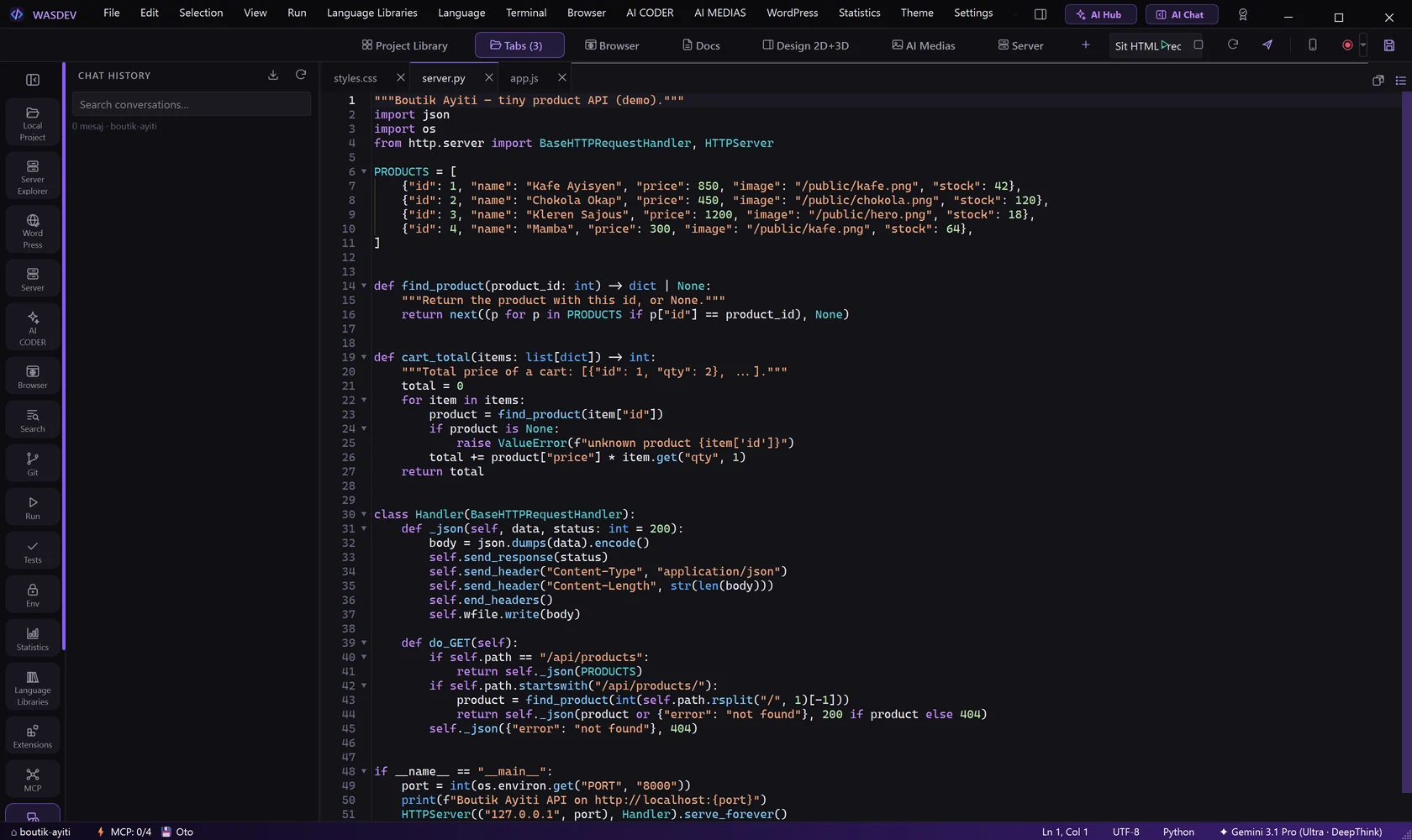Open the Env sidebar panel
1412x840 pixels.
coord(33,595)
